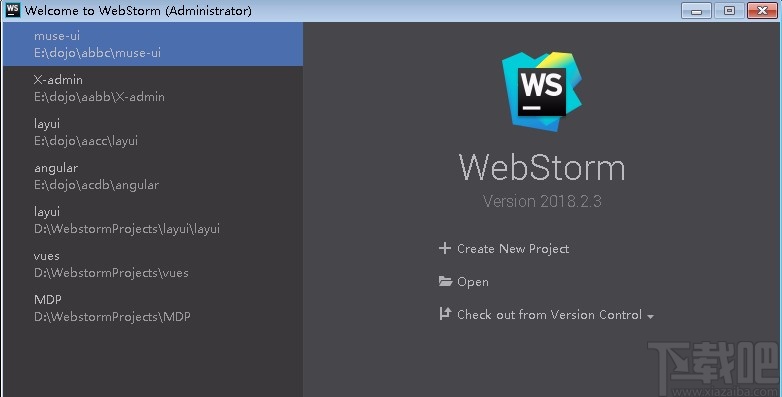Click the version control checkout icon

pyautogui.click(x=445, y=314)
